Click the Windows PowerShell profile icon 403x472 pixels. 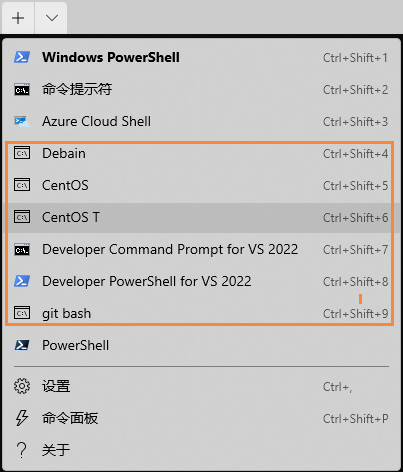point(22,57)
